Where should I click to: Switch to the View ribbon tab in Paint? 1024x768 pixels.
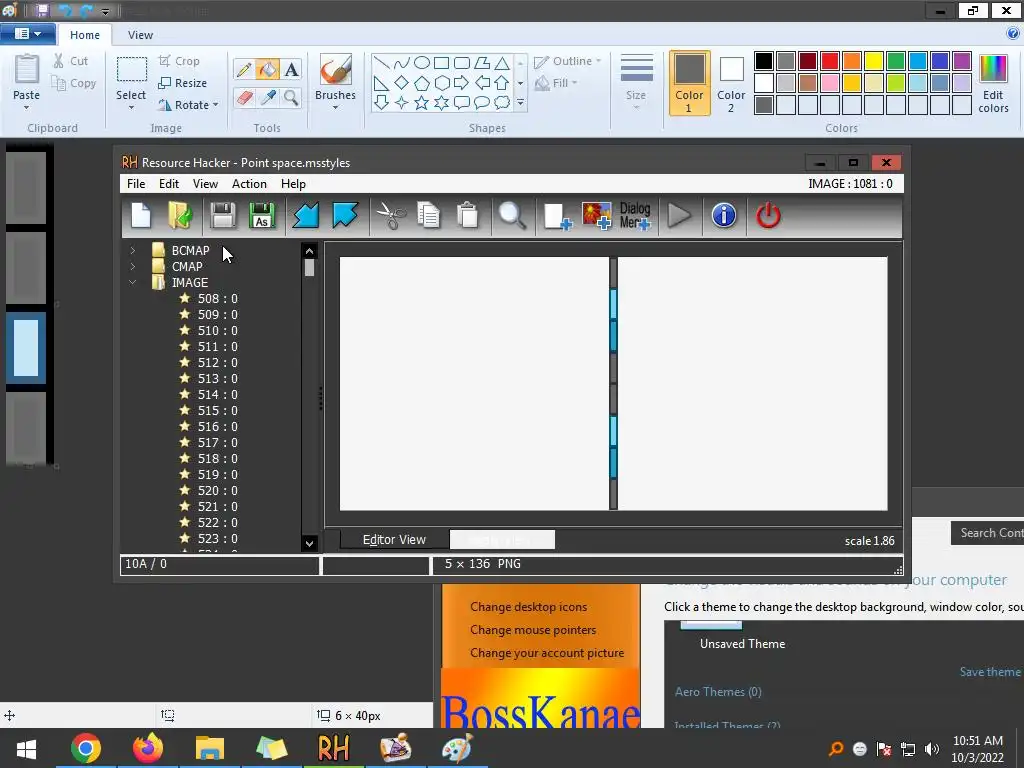(x=140, y=35)
